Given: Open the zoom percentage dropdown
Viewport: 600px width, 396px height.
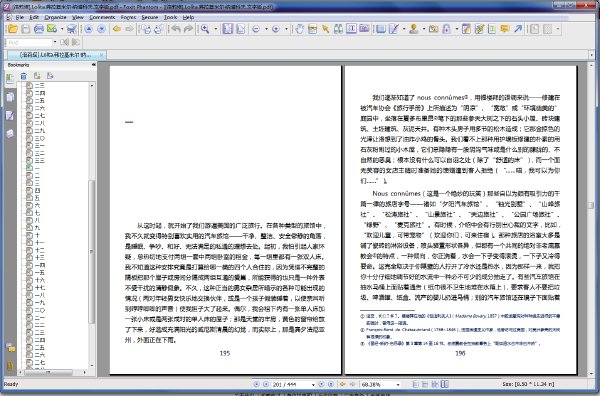Looking at the screenshot, I should [x=398, y=385].
